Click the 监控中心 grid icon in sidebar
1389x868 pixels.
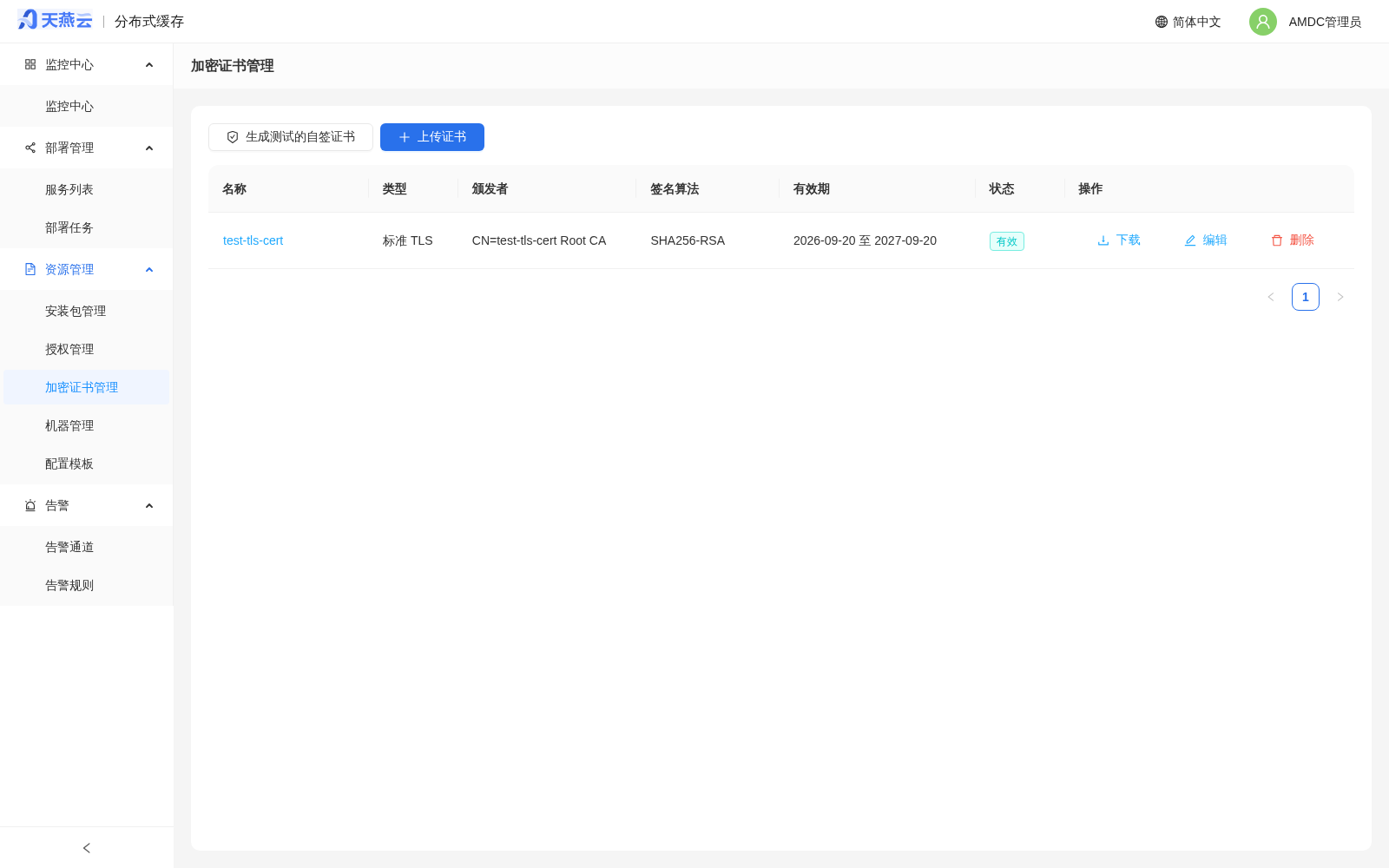30,64
